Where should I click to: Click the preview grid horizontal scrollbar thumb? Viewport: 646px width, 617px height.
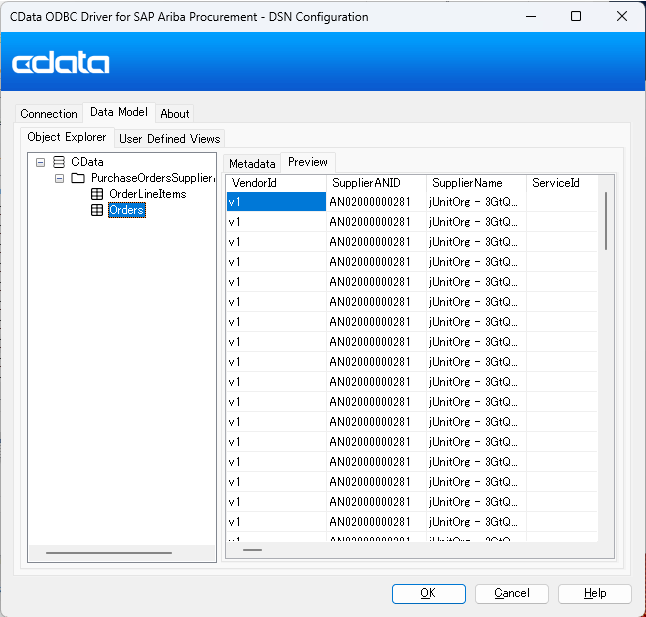(253, 550)
